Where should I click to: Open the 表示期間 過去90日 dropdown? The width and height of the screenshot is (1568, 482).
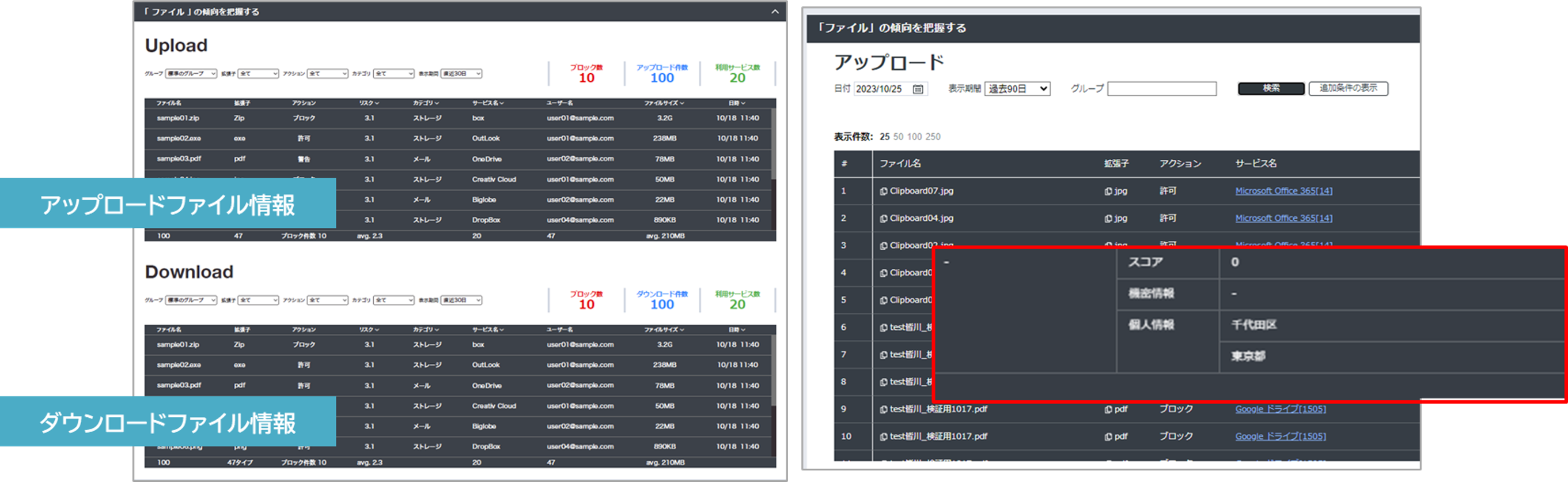(x=1017, y=89)
